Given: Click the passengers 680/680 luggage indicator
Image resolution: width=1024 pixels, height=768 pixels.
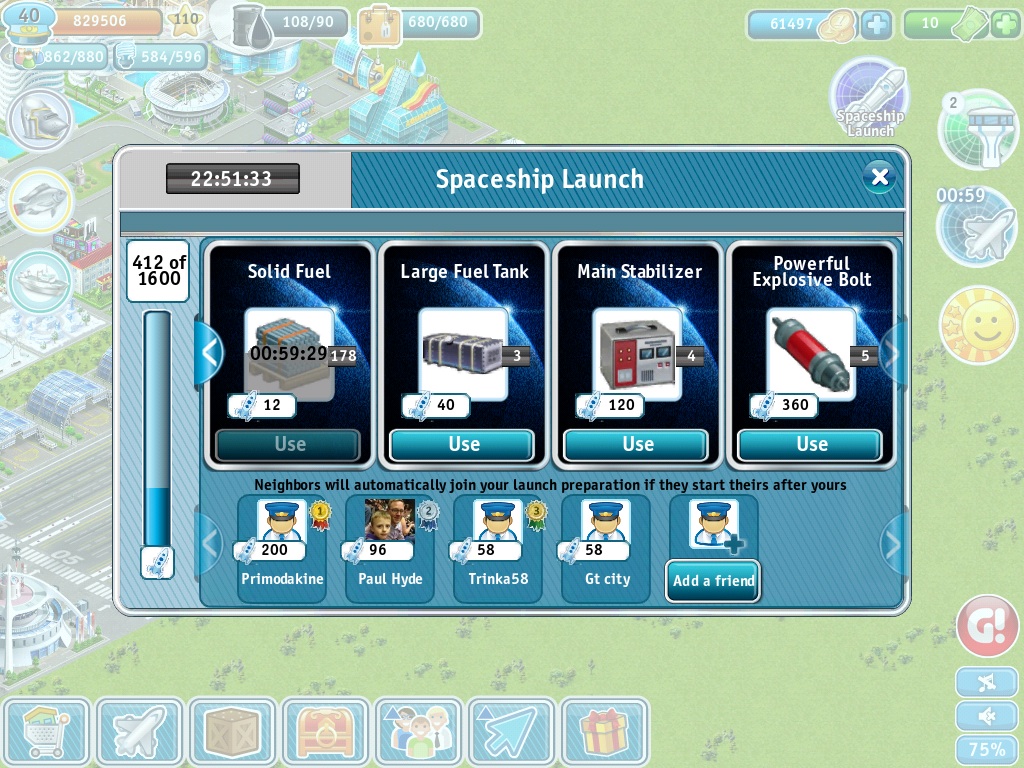Looking at the screenshot, I should (x=419, y=24).
